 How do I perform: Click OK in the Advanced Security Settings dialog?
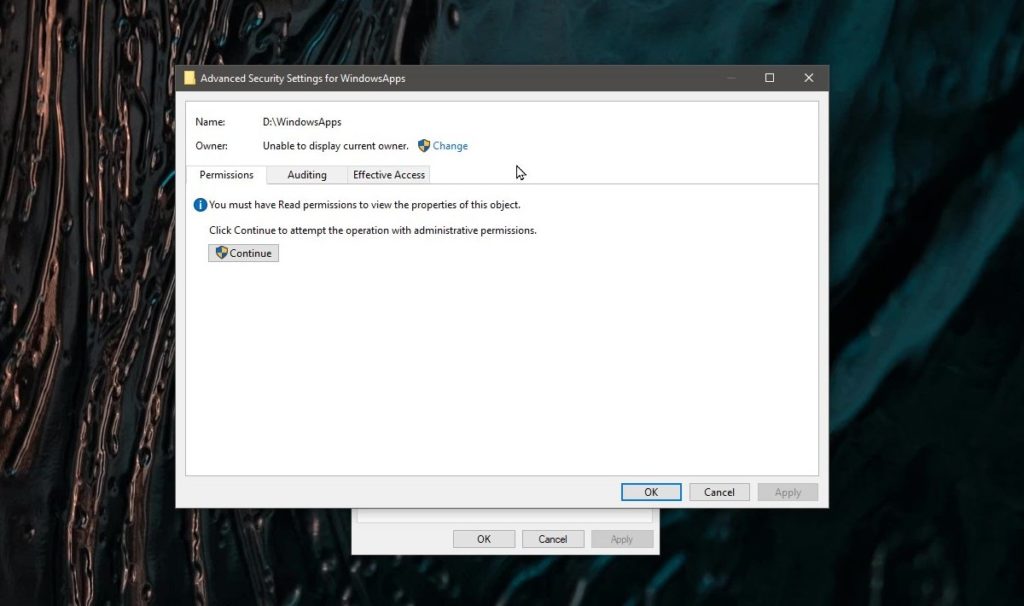coord(650,491)
